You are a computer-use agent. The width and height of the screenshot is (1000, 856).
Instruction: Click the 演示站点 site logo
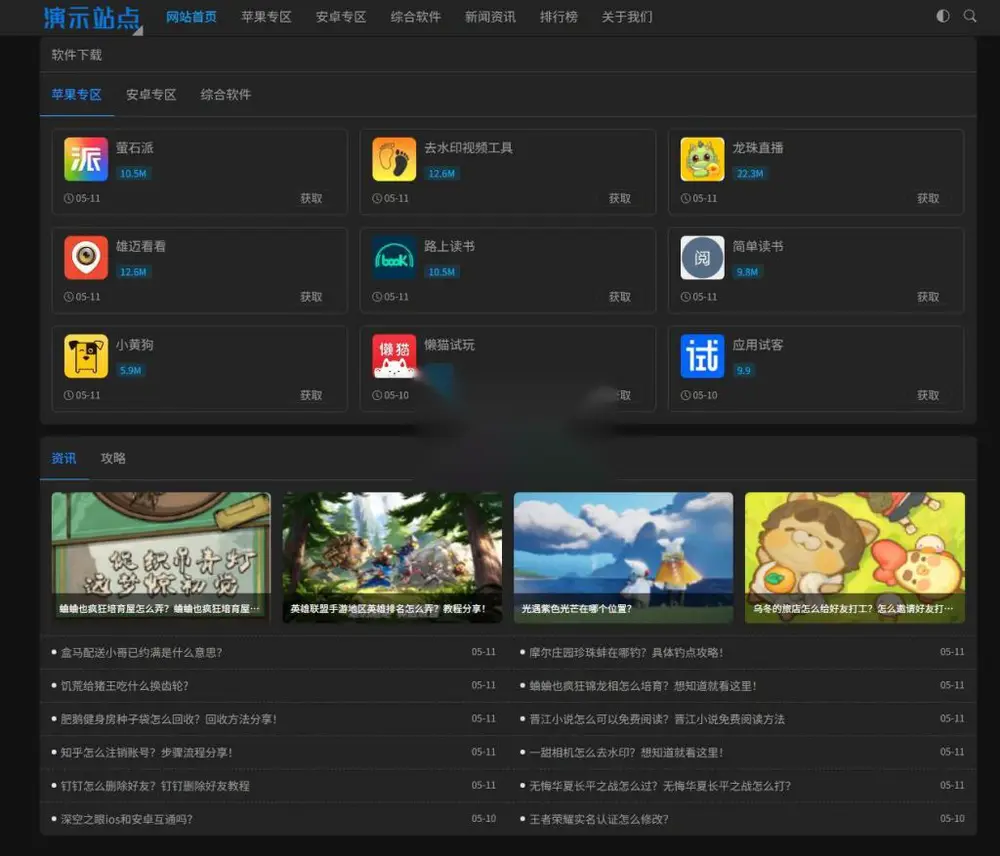[93, 18]
